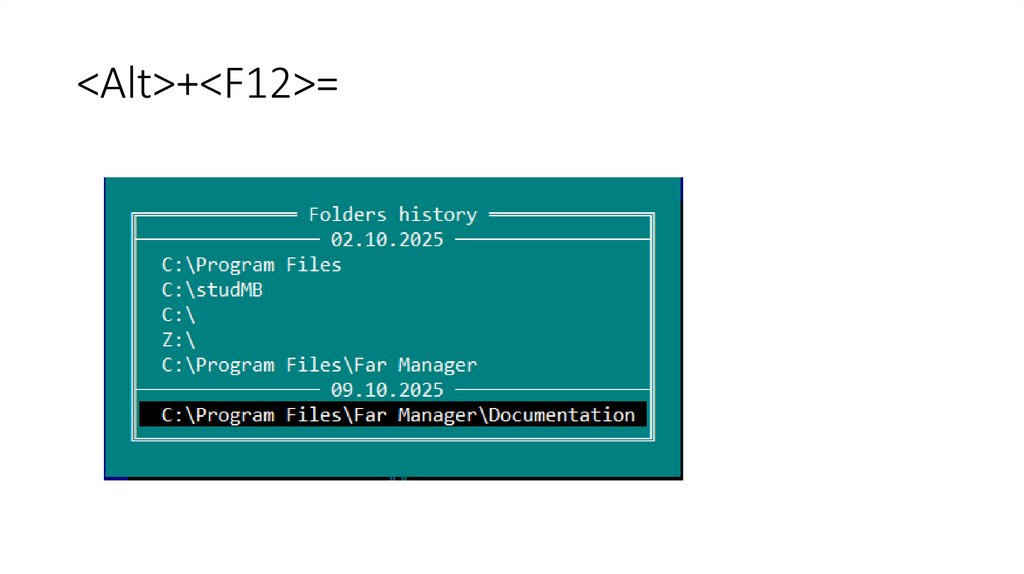Choose the C:\ root folder entry
Screen dimensions: 1024x574
click(178, 315)
